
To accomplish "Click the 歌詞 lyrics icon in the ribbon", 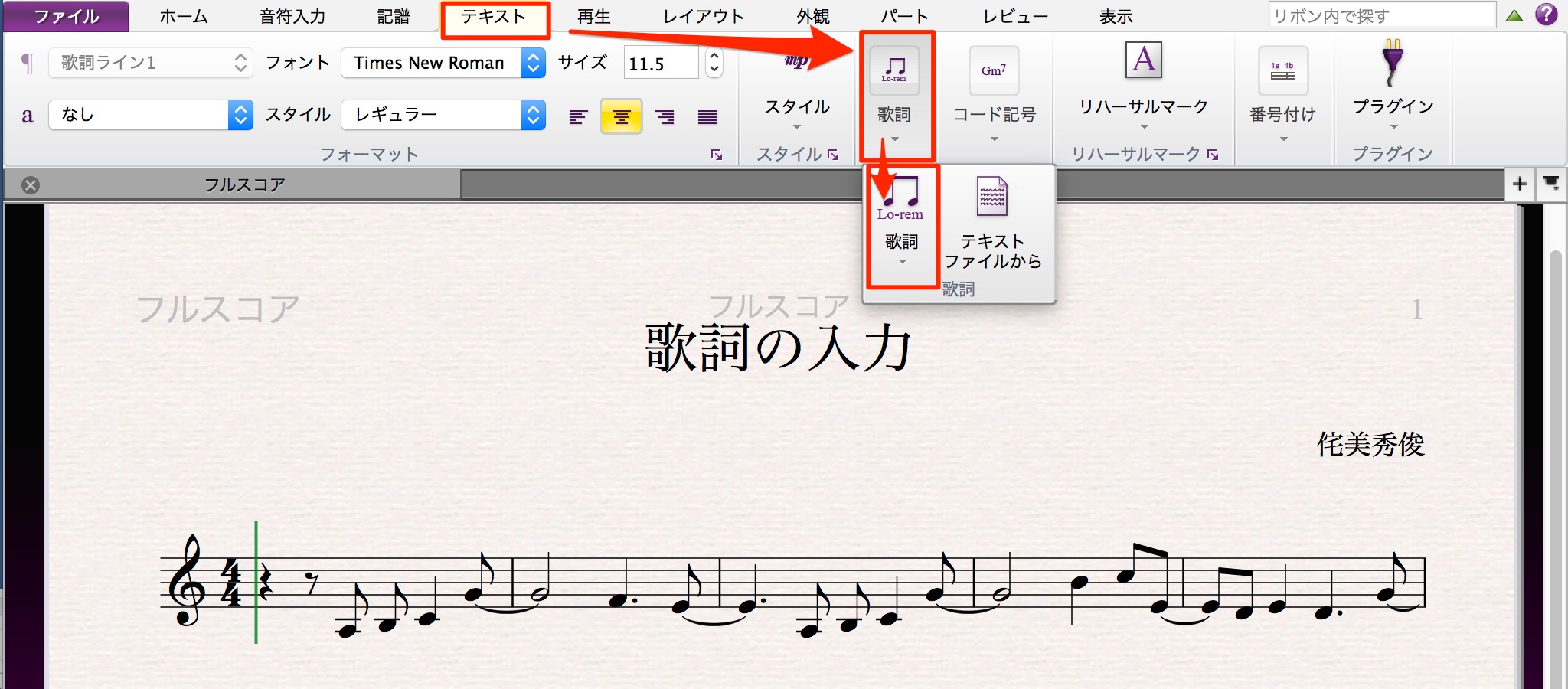I will [x=894, y=70].
